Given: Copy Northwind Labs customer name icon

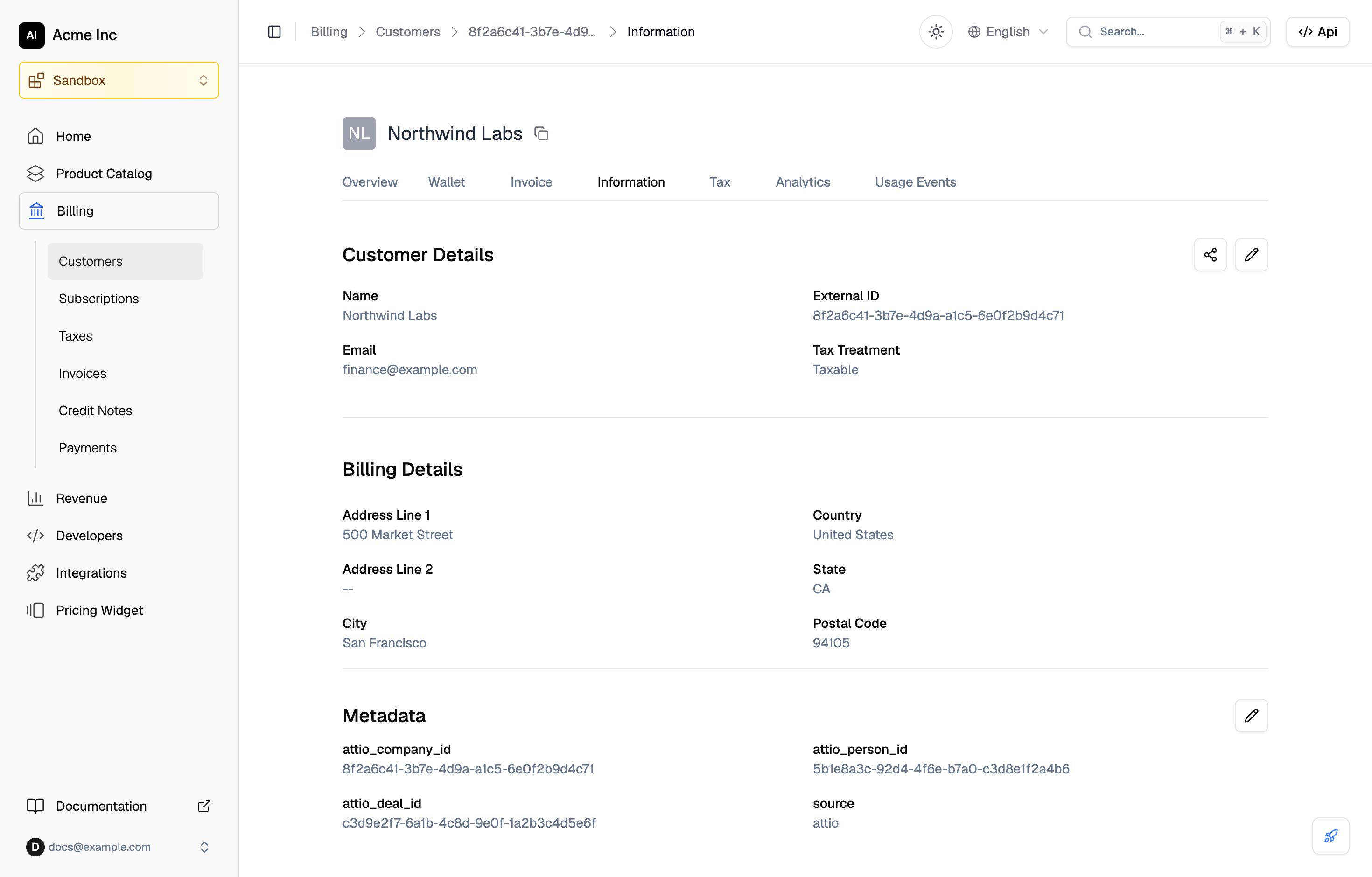Looking at the screenshot, I should pyautogui.click(x=541, y=134).
